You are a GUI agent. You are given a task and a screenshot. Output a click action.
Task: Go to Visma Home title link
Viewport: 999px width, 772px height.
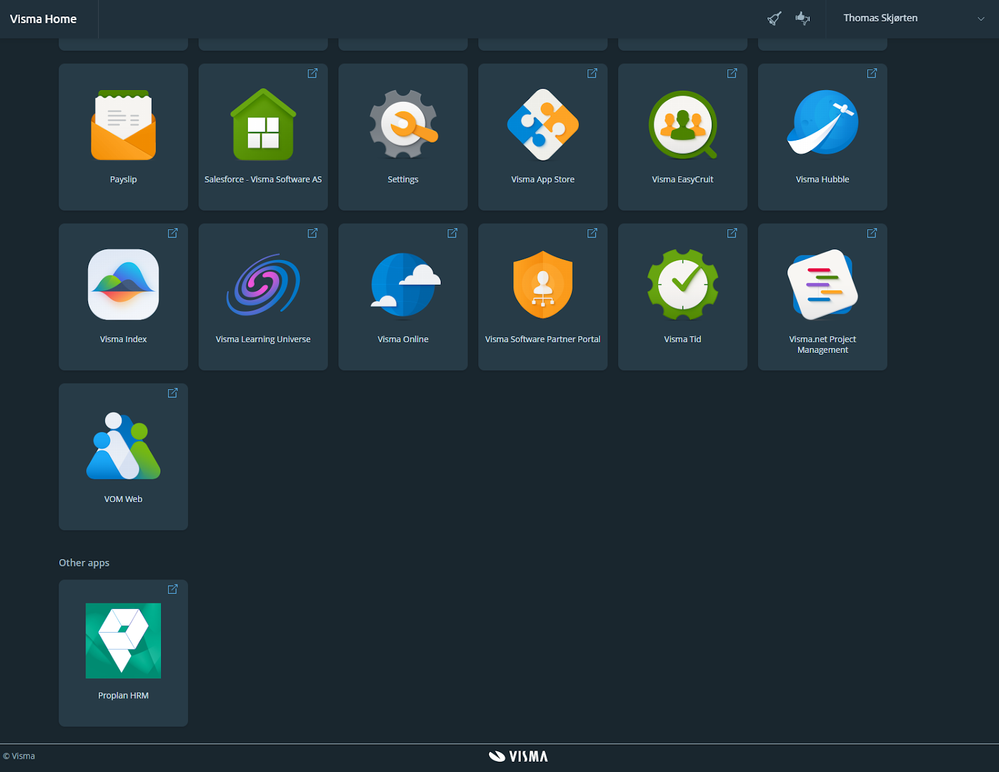(x=43, y=19)
